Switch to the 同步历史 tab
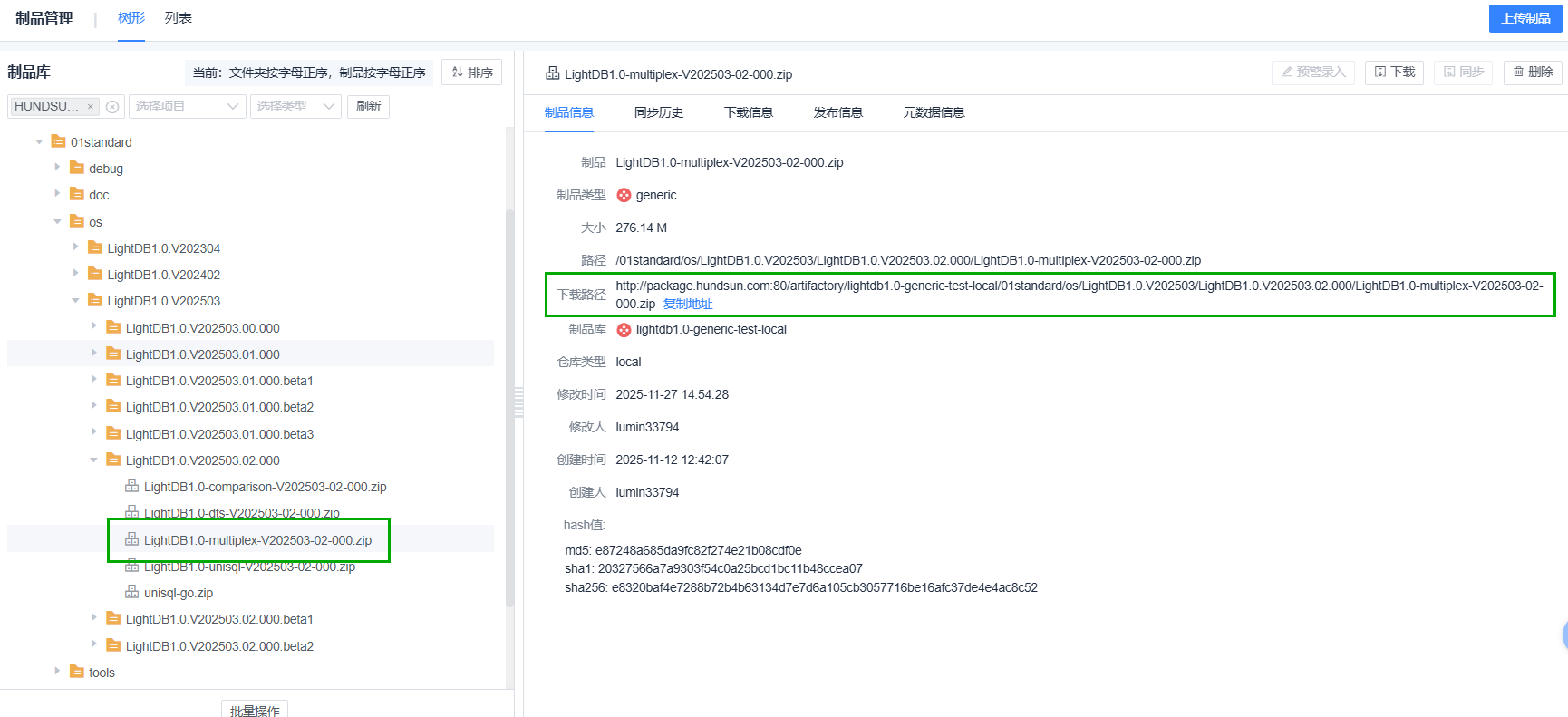1568x717 pixels. coord(659,112)
